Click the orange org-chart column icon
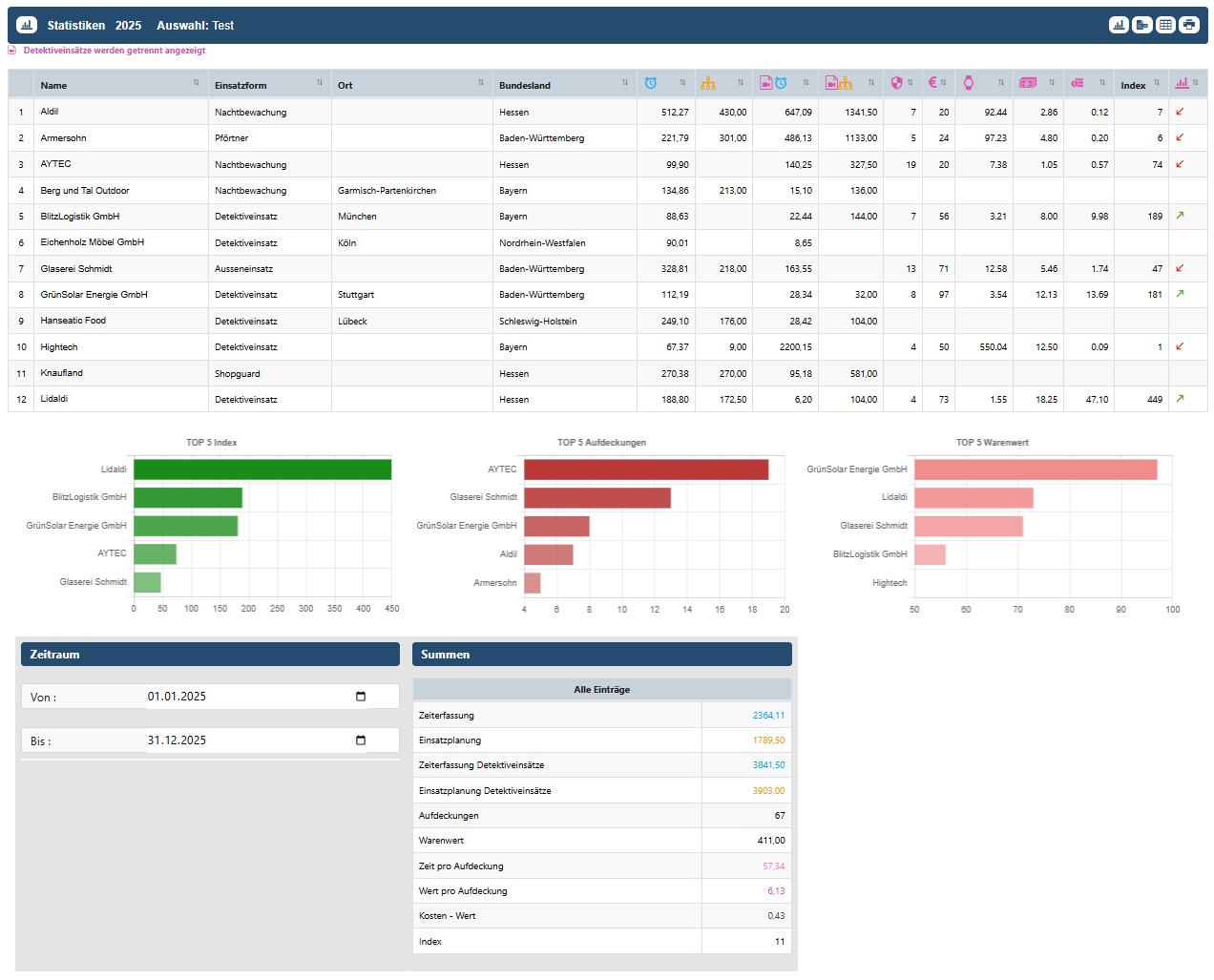 pos(708,83)
